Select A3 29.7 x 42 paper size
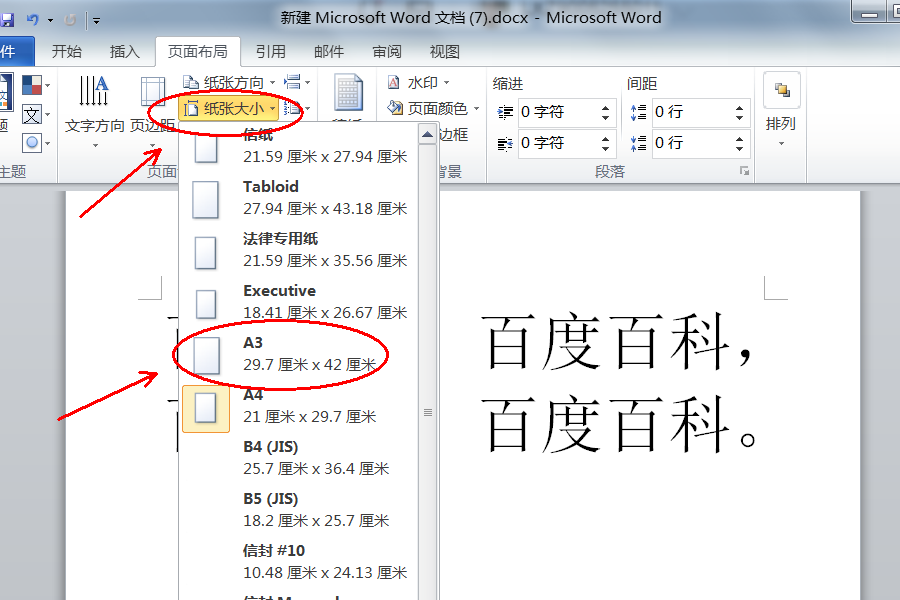The width and height of the screenshot is (900, 600). (300, 354)
